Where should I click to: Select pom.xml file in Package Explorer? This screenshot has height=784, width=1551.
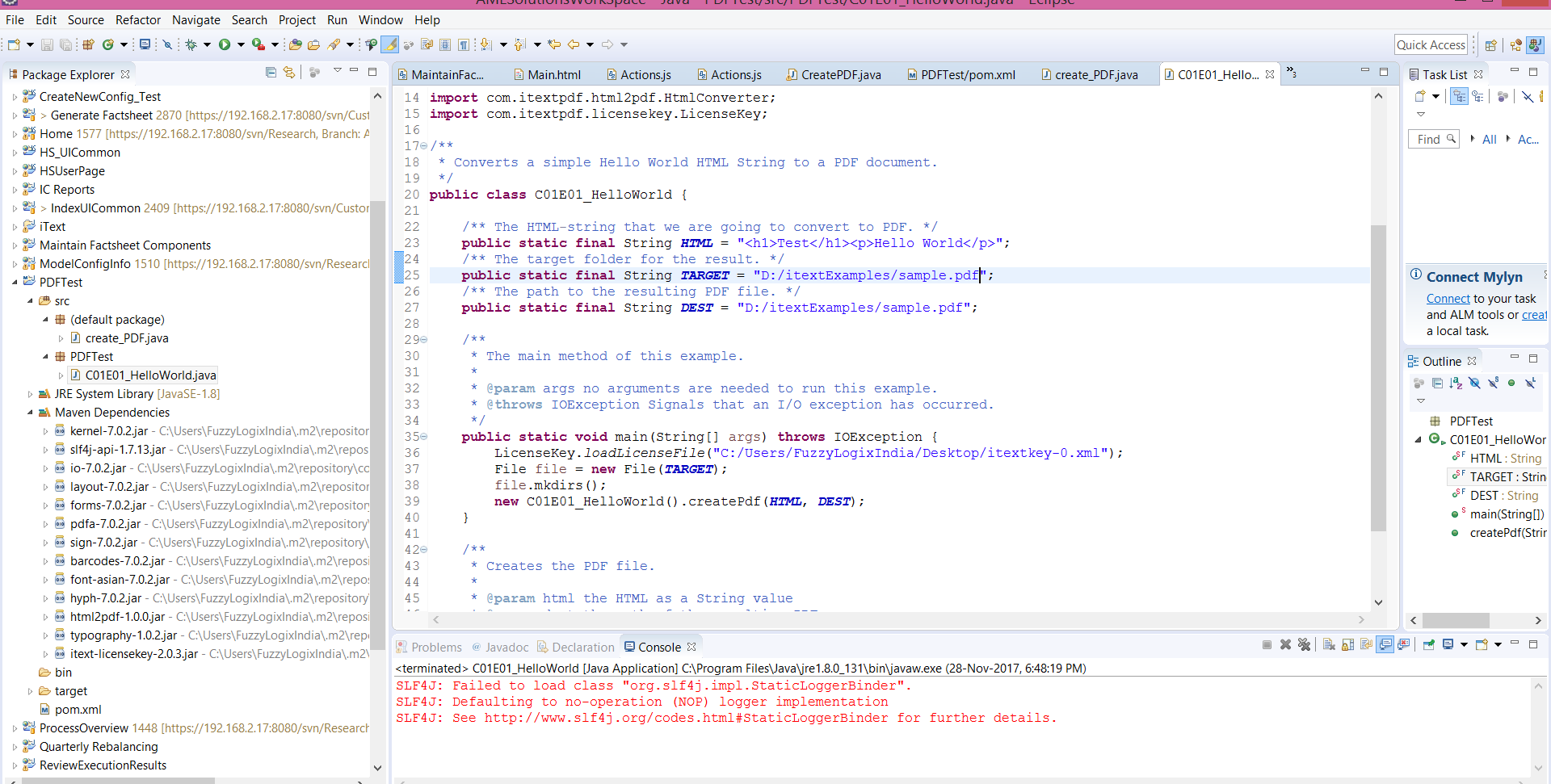(78, 710)
